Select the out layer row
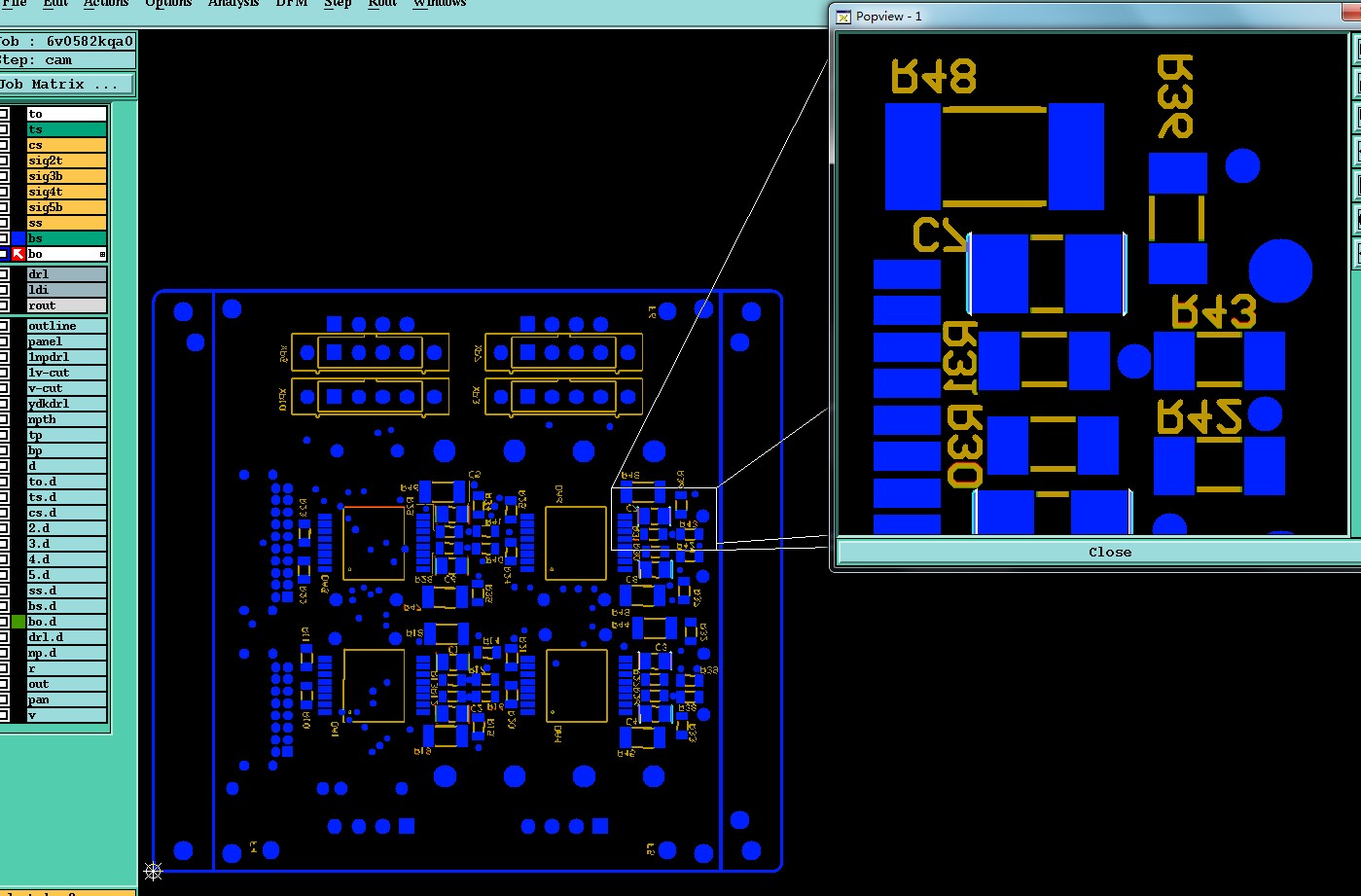The height and width of the screenshot is (896, 1361). (x=66, y=684)
